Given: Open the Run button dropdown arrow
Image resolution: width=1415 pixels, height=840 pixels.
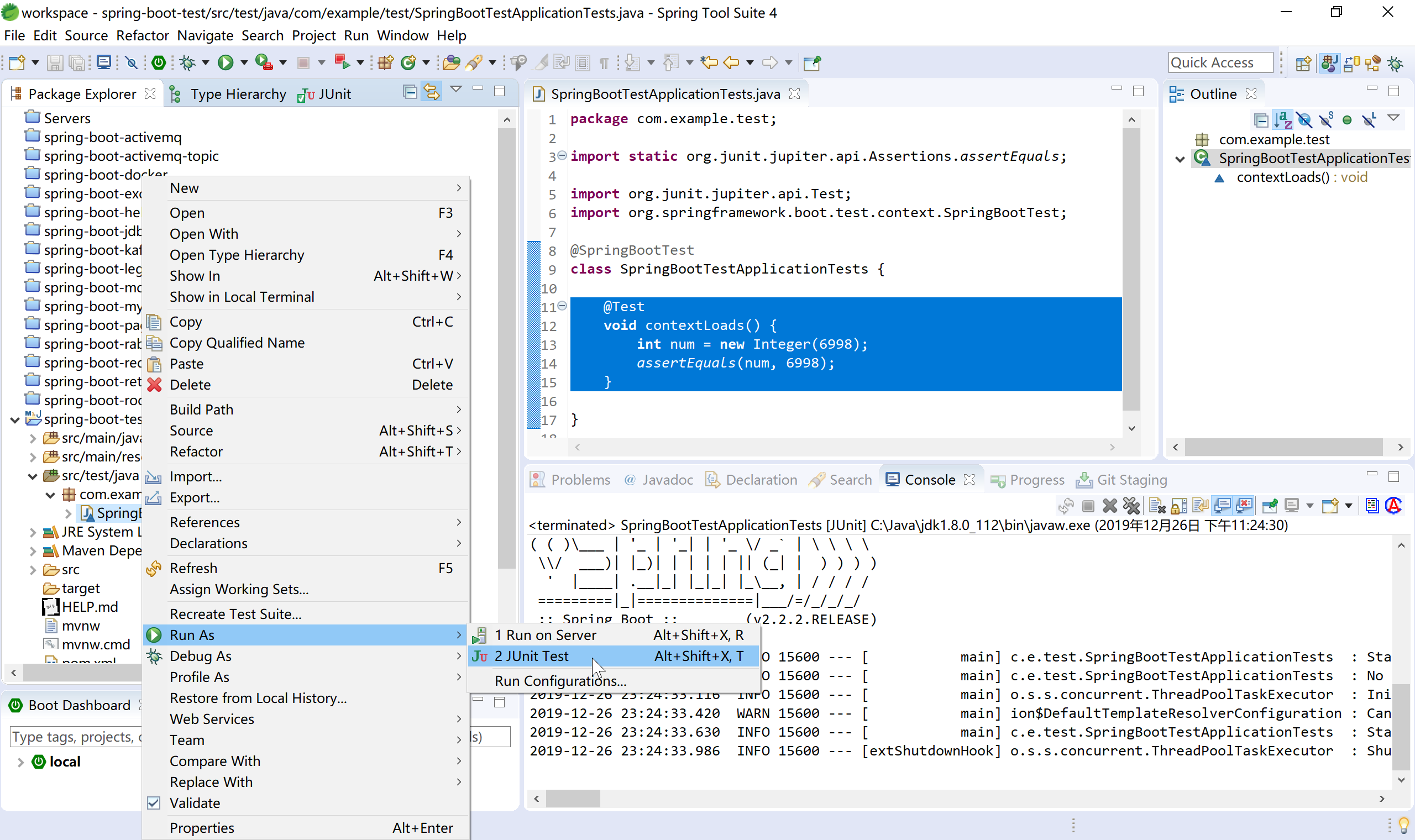Looking at the screenshot, I should 244,62.
